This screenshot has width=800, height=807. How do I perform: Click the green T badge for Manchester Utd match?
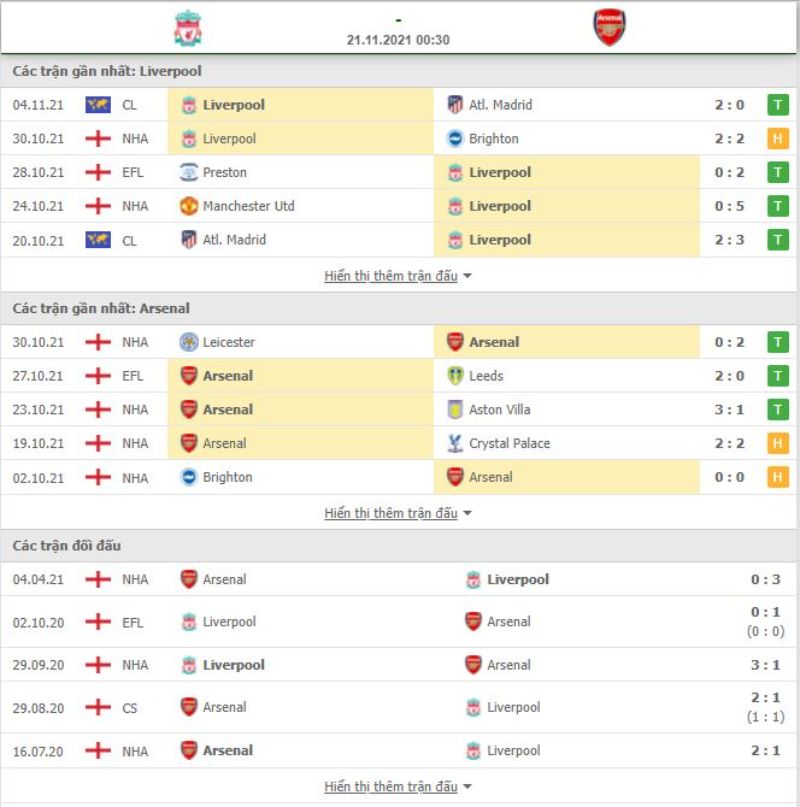click(x=777, y=206)
